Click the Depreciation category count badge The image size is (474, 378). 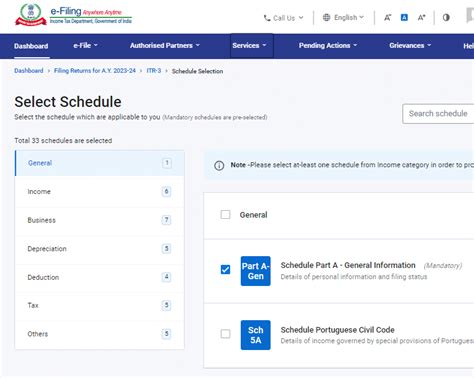click(167, 248)
